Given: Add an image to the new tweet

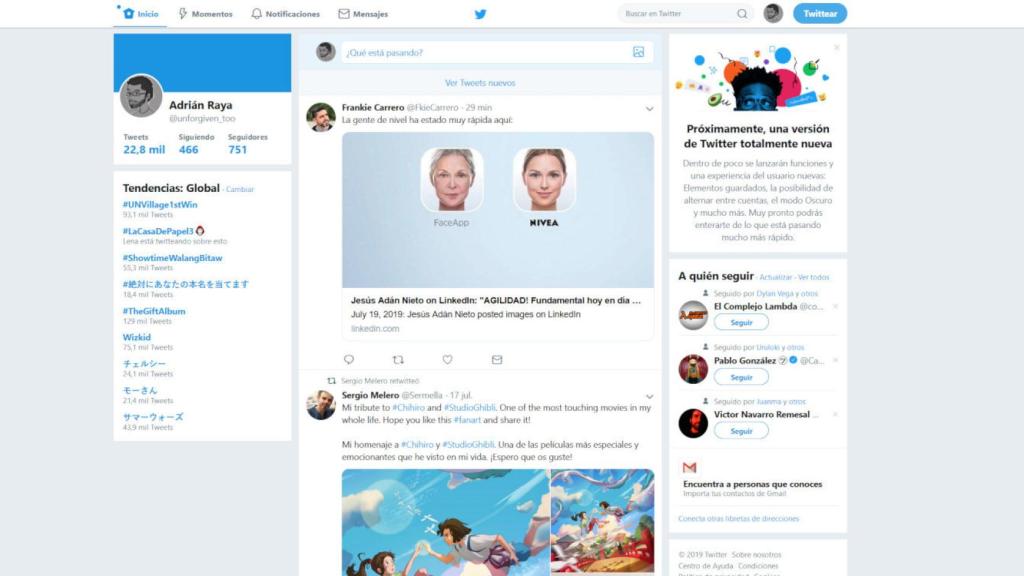Looking at the screenshot, I should pyautogui.click(x=638, y=52).
